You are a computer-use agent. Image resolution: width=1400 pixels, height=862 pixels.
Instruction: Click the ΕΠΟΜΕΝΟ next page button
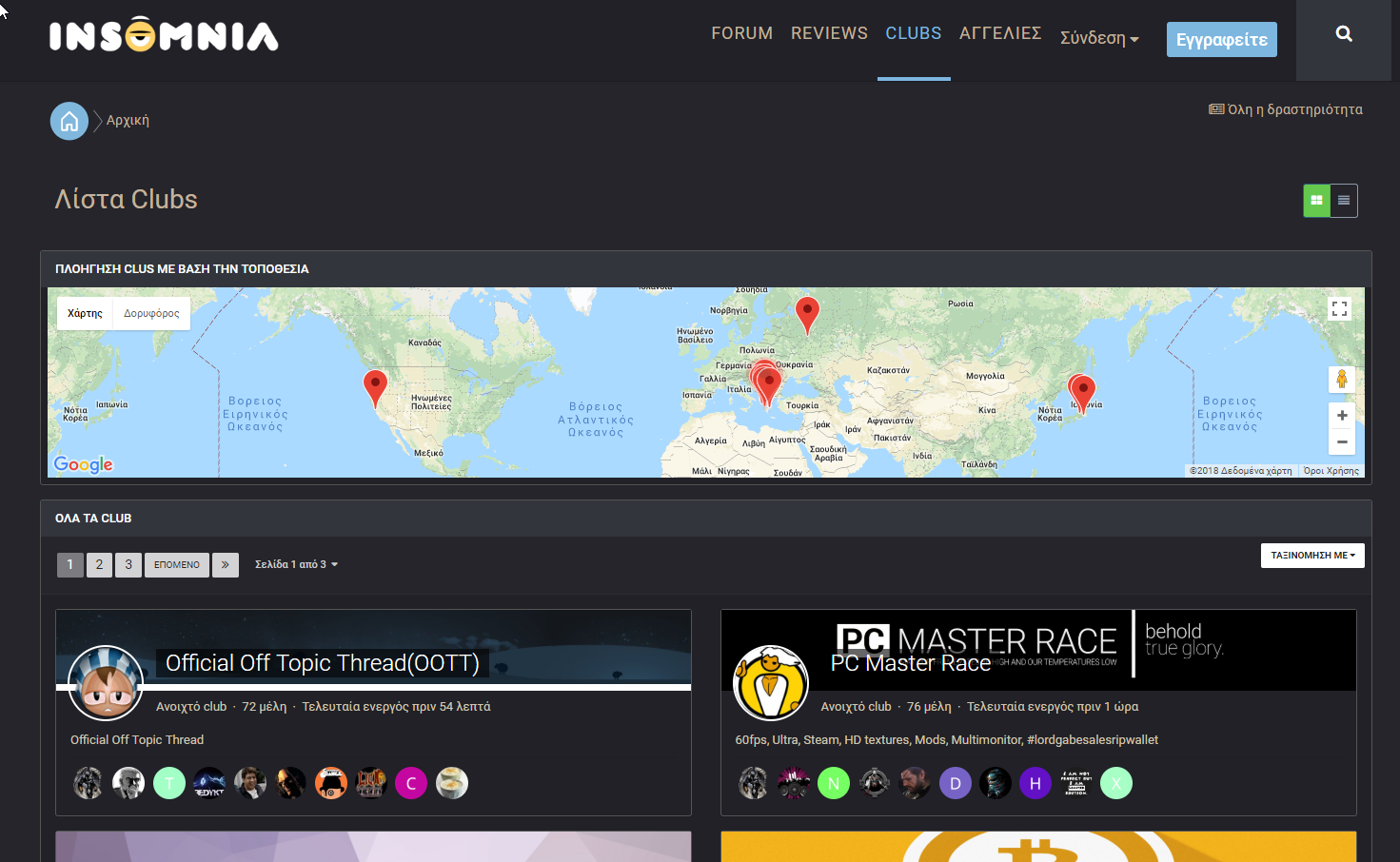[177, 564]
